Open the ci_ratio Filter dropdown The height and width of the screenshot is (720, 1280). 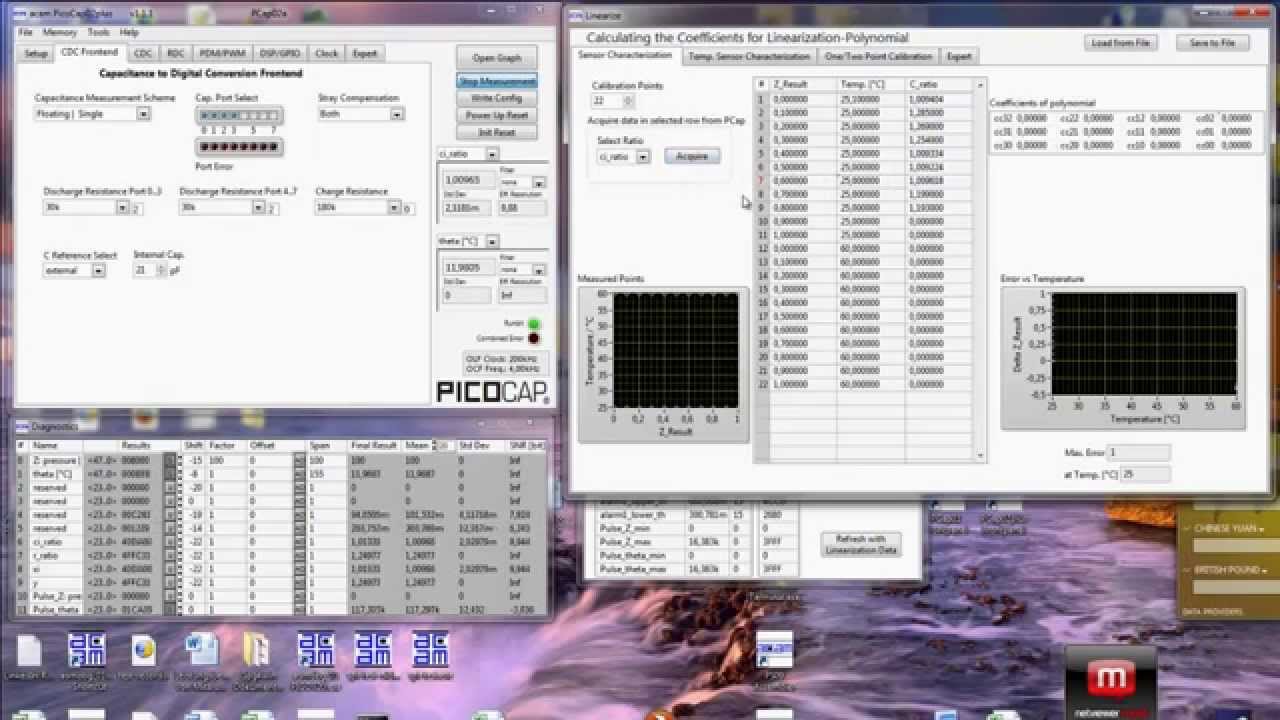pos(538,183)
